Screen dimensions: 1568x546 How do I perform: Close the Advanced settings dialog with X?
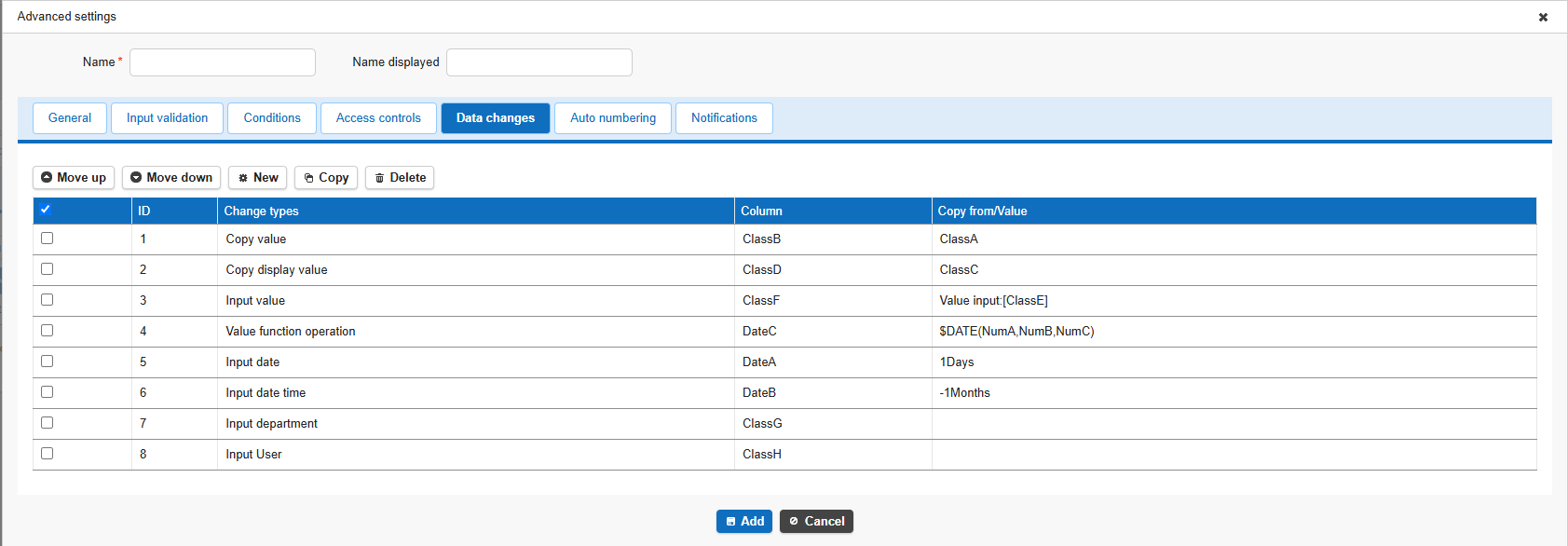(1543, 17)
